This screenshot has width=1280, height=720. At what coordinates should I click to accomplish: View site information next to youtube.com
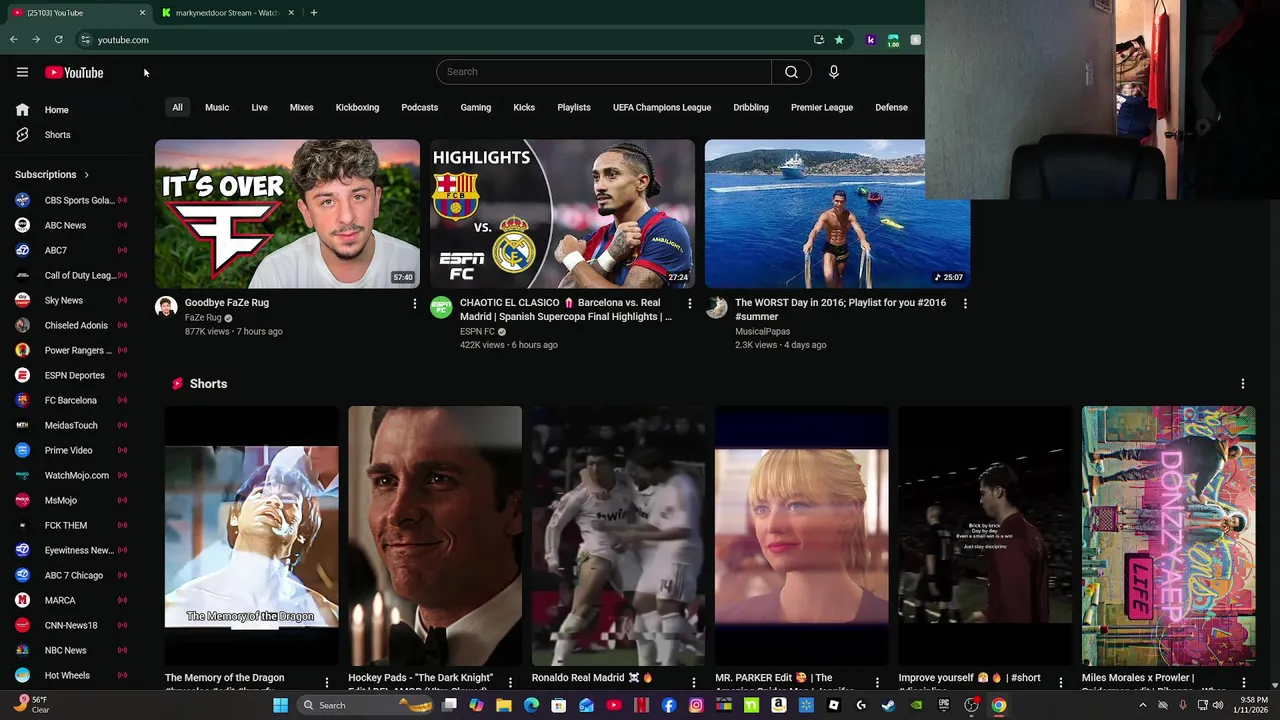click(x=85, y=40)
